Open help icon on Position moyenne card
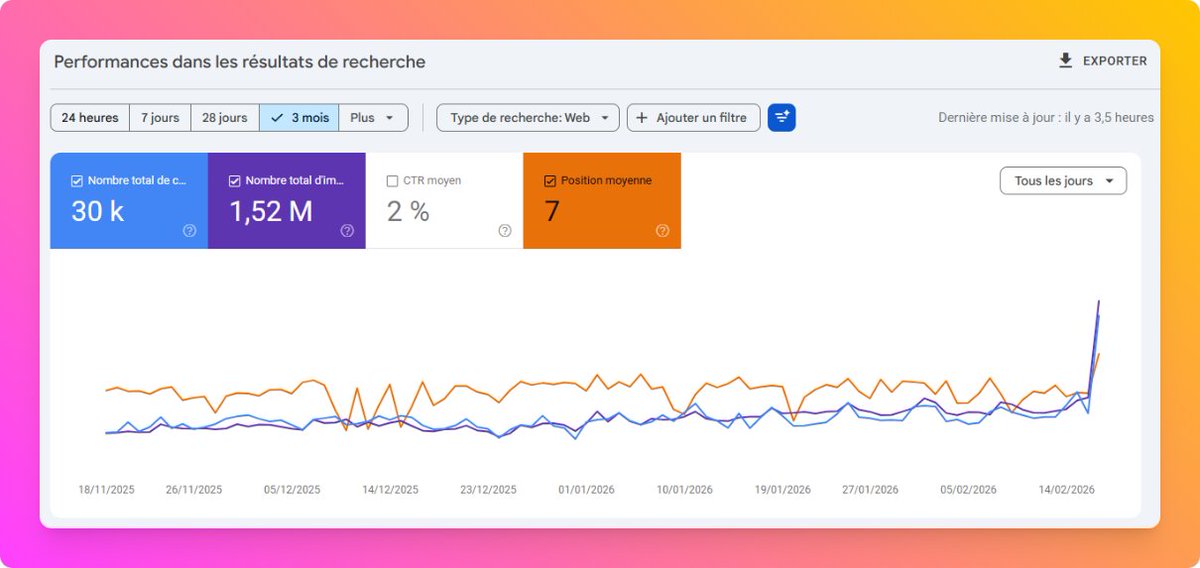 [x=662, y=231]
